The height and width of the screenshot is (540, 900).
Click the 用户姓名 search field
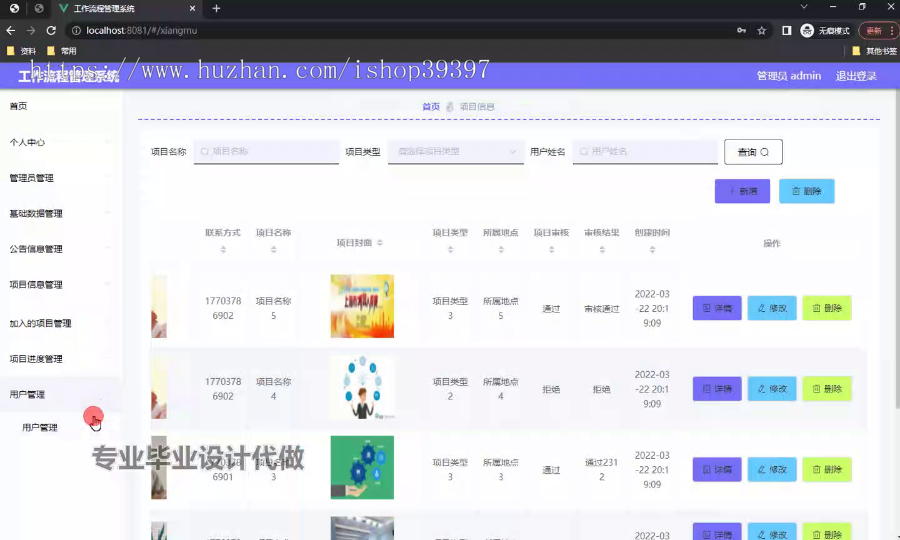pos(645,151)
